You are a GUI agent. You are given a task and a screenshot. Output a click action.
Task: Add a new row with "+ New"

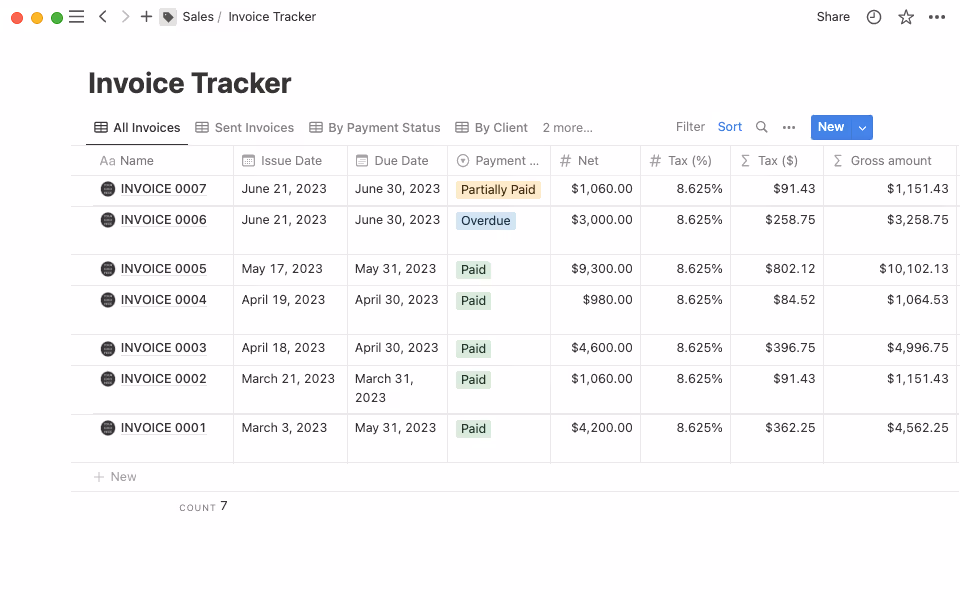coord(114,476)
